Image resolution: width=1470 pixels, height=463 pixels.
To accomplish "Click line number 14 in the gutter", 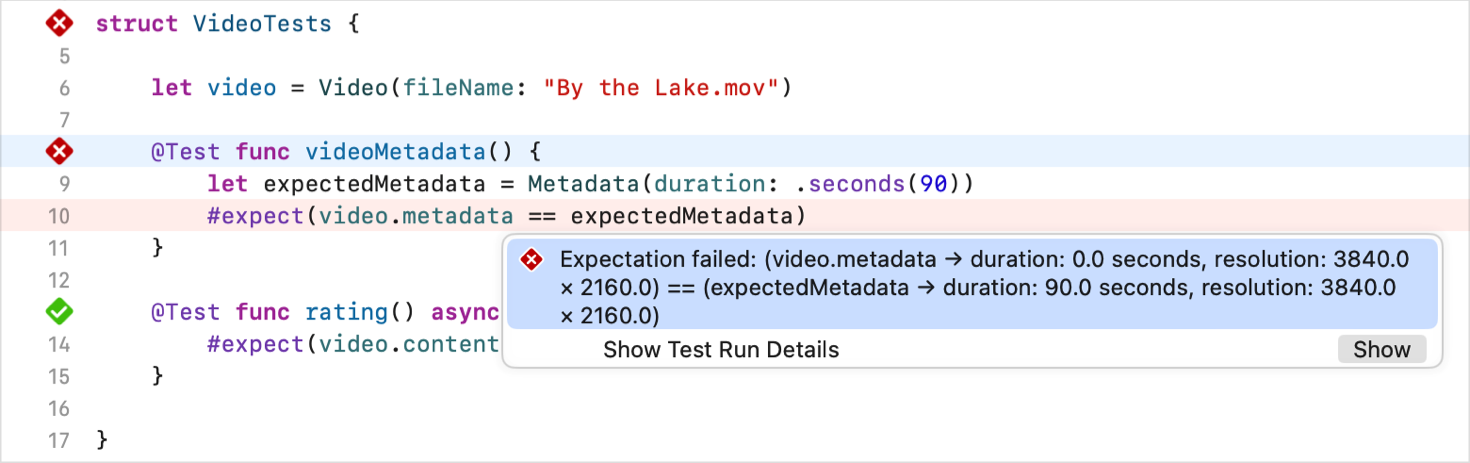I will (59, 344).
